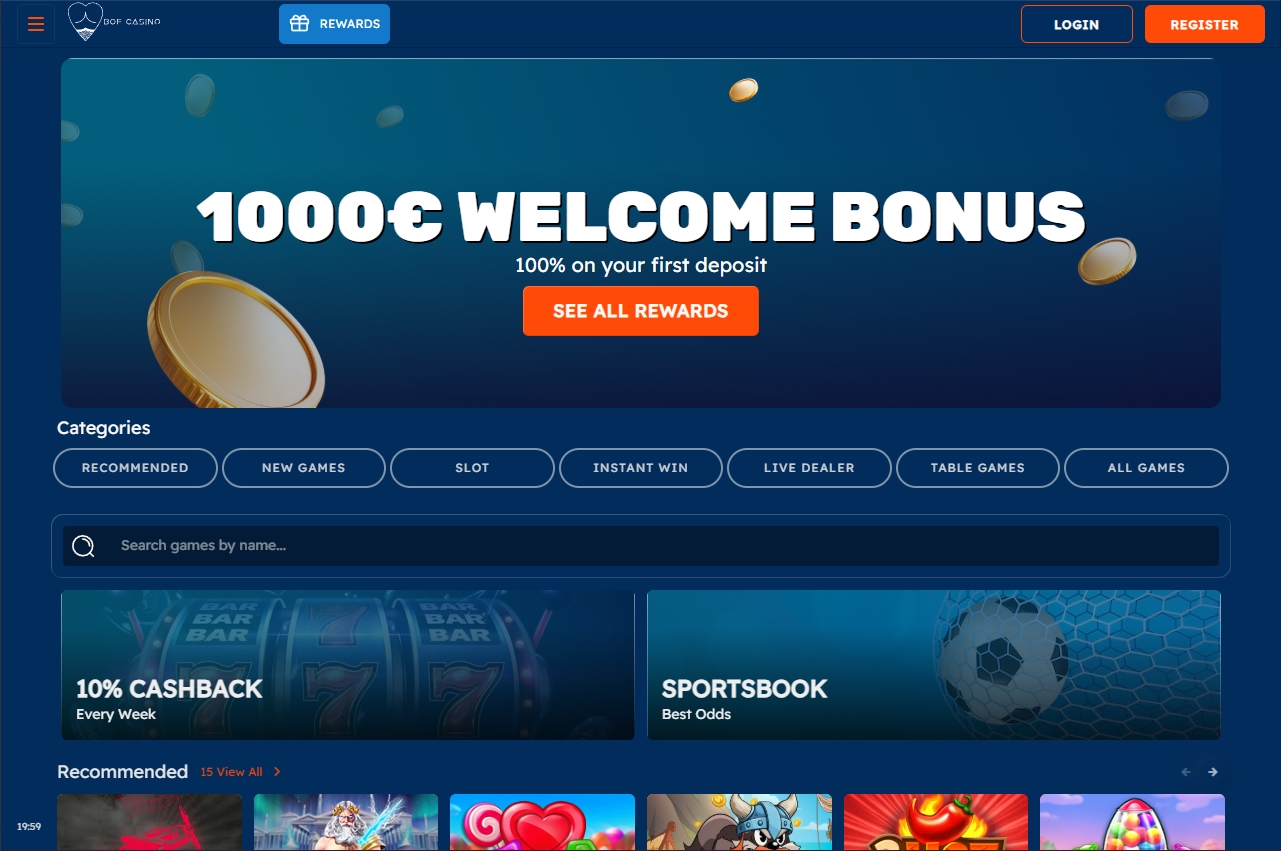This screenshot has height=851, width=1281.
Task: Choose the Instant Win category
Action: pos(641,468)
